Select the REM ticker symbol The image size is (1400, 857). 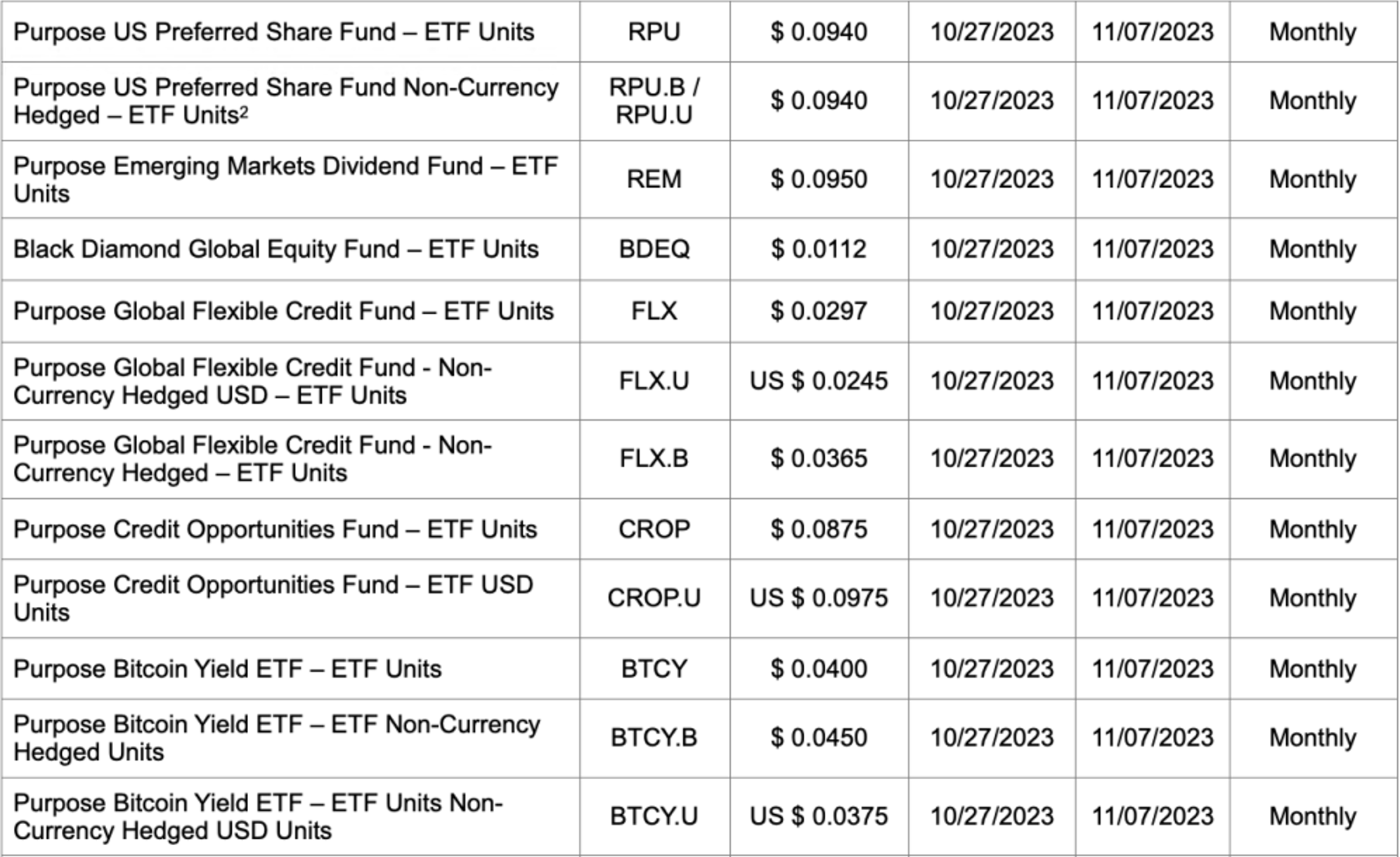tap(654, 180)
